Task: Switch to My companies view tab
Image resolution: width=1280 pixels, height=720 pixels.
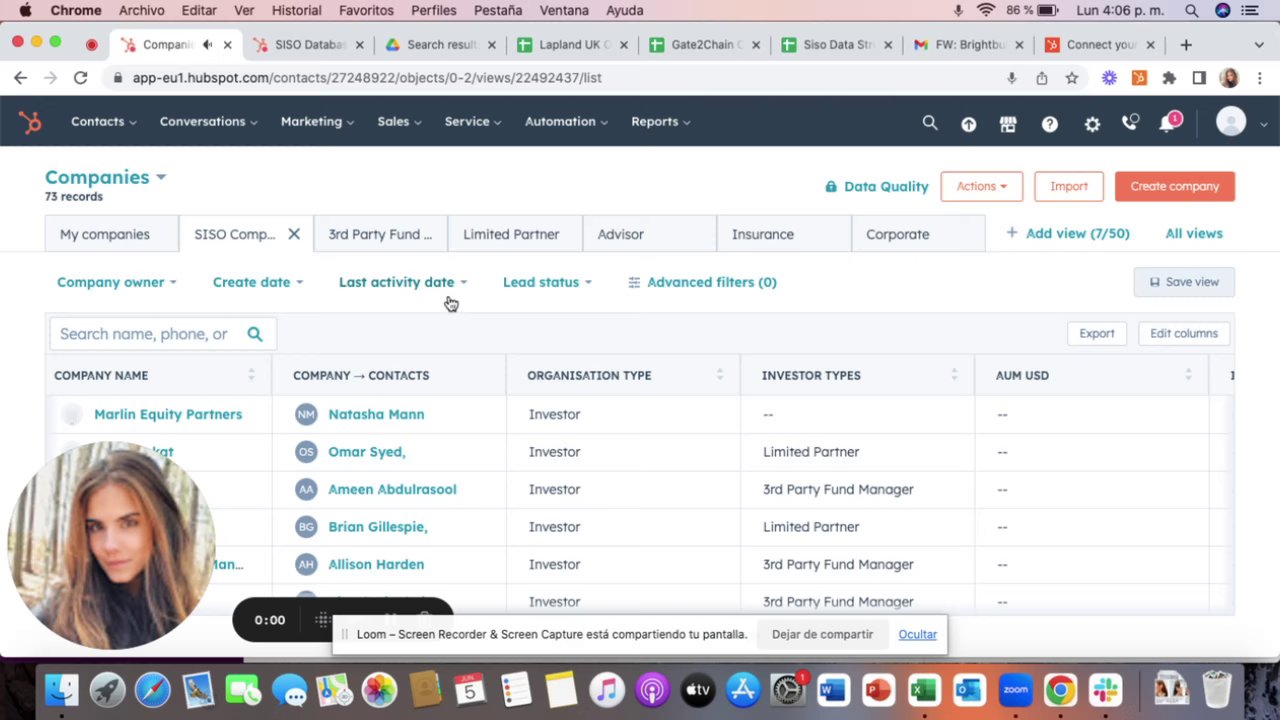Action: coord(112,234)
